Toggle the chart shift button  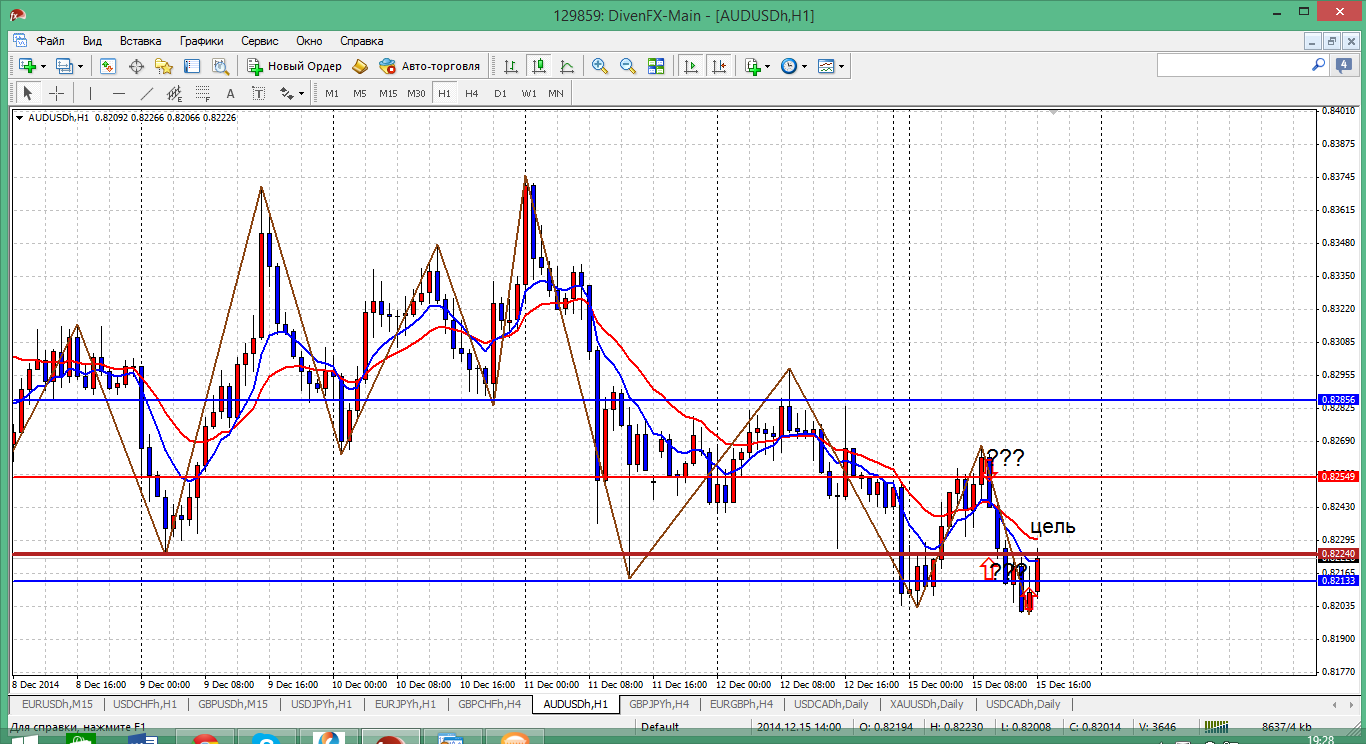718,66
